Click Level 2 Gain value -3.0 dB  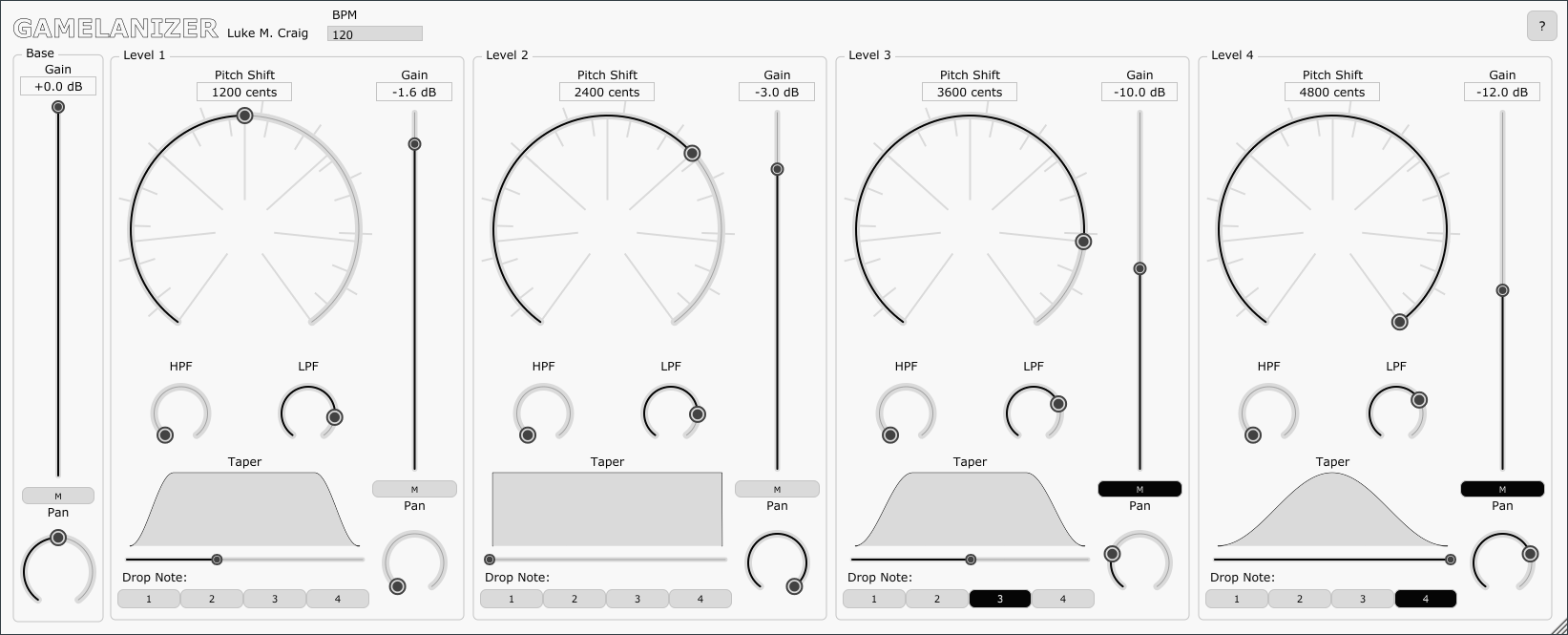coord(777,92)
